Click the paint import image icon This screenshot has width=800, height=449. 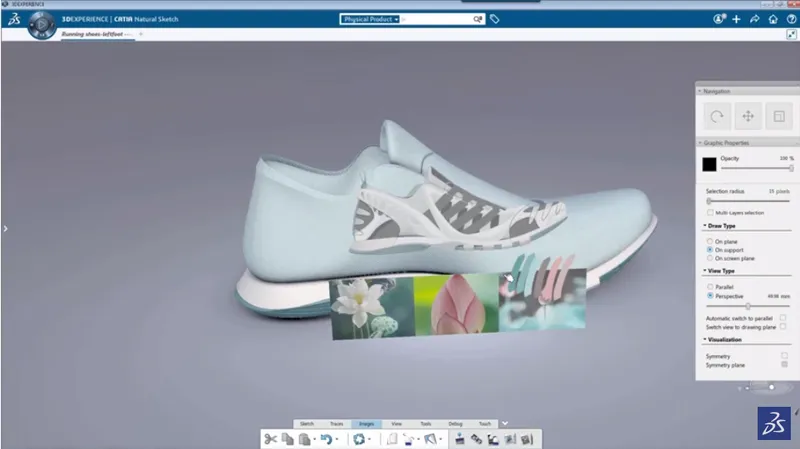point(408,439)
